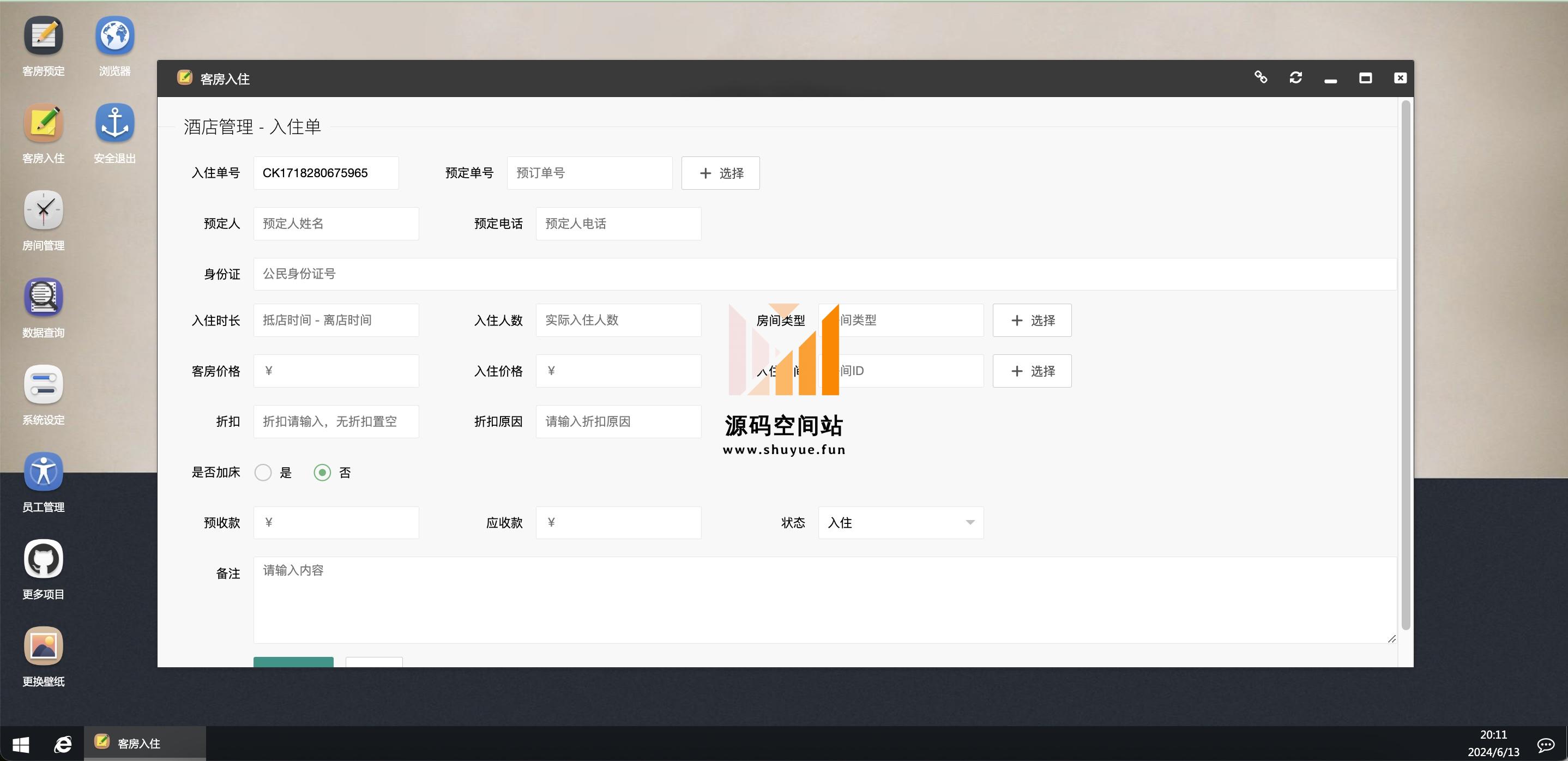Click the 客房价格 input field
Screen dimensions: 1568x761
click(x=336, y=371)
